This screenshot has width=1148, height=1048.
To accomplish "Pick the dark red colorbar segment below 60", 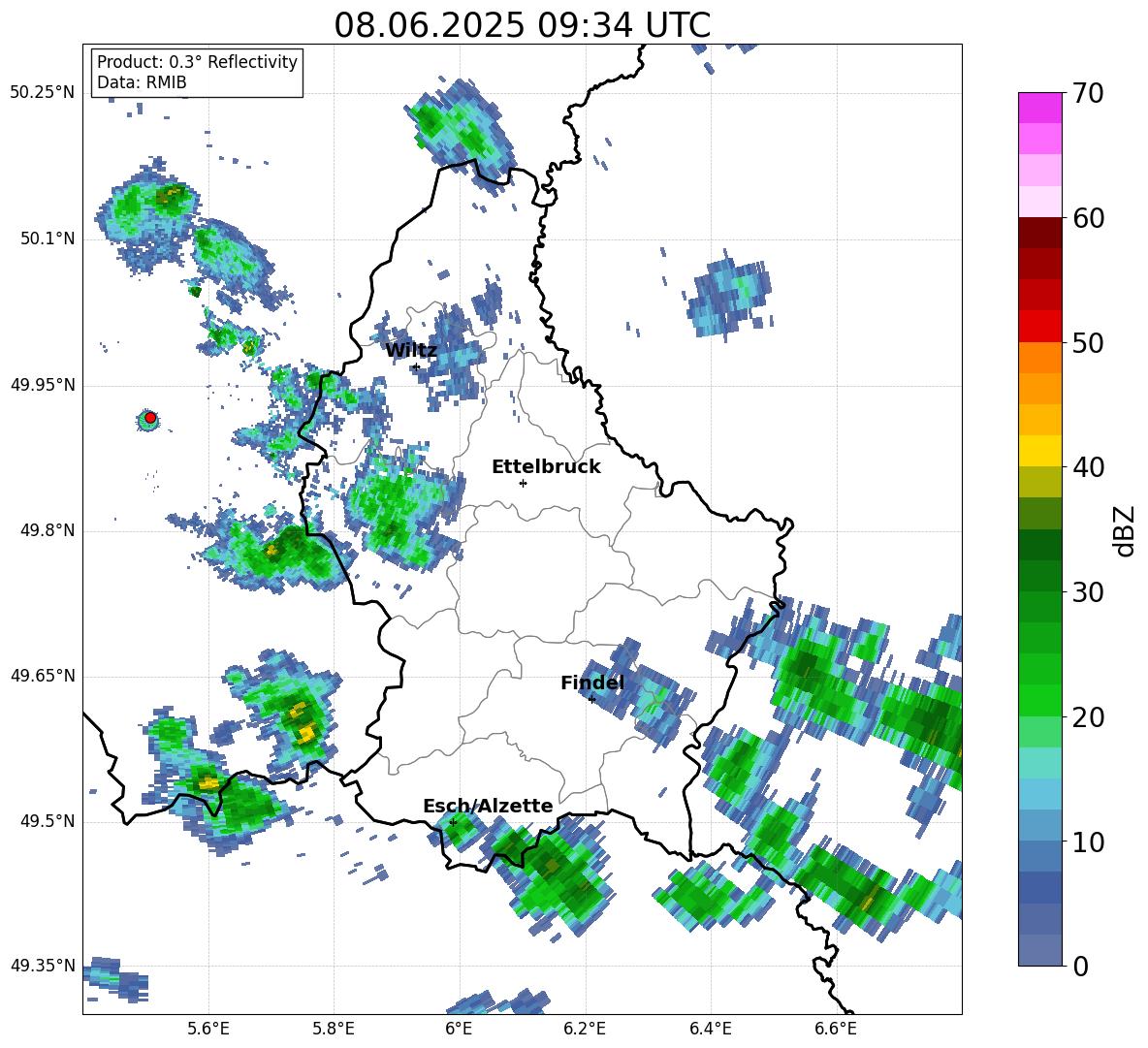I will pos(1039,233).
